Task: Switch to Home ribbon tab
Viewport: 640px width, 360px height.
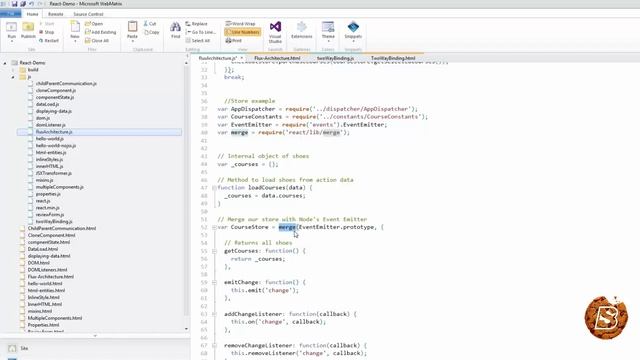Action: [32, 14]
